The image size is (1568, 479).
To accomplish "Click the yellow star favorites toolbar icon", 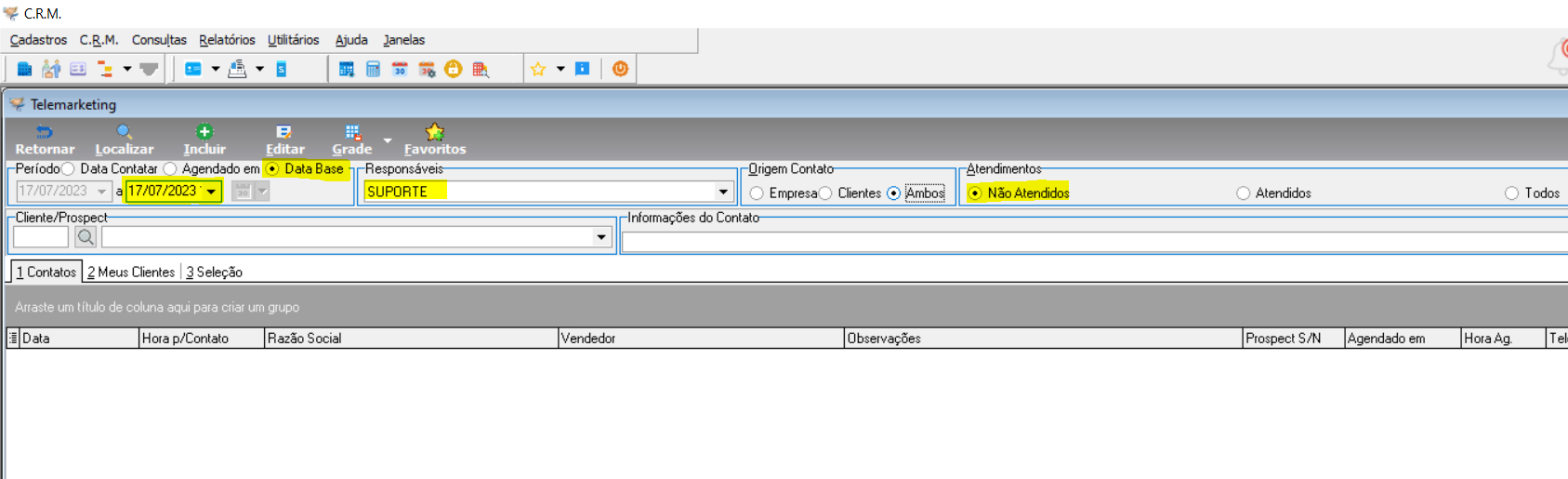I will coord(538,69).
